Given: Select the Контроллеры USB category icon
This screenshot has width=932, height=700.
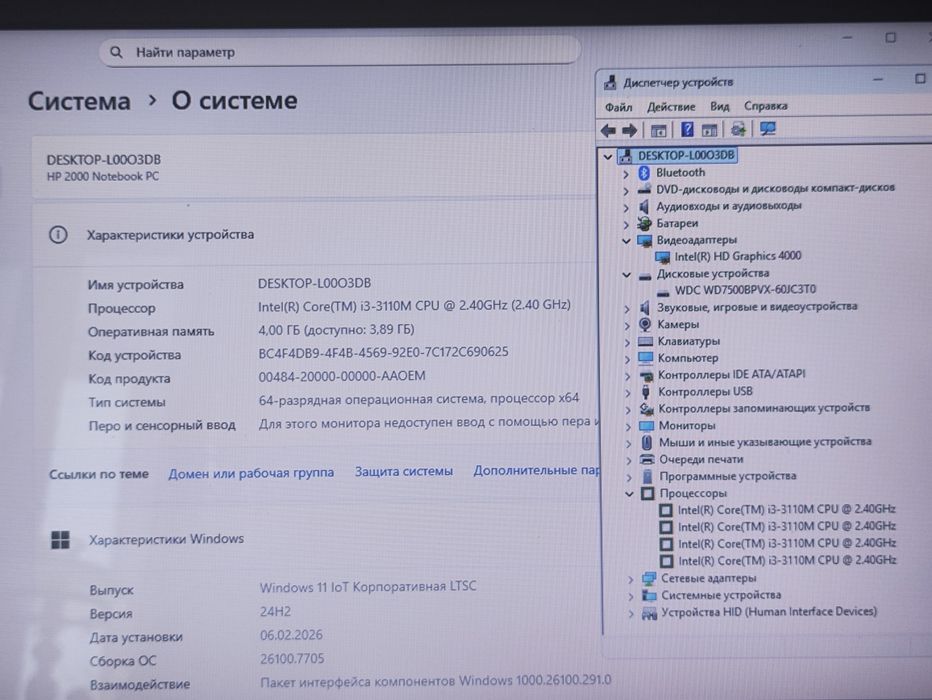Looking at the screenshot, I should [x=646, y=392].
